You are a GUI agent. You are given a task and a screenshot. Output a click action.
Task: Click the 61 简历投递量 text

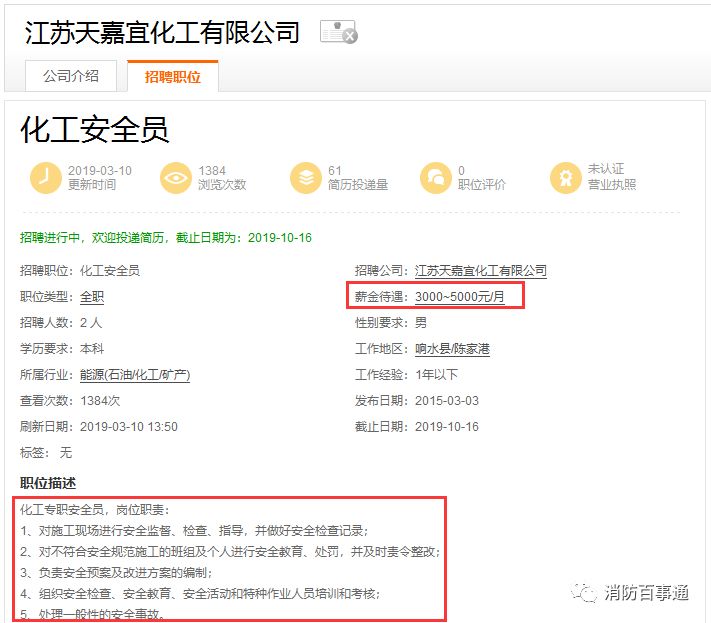click(358, 177)
